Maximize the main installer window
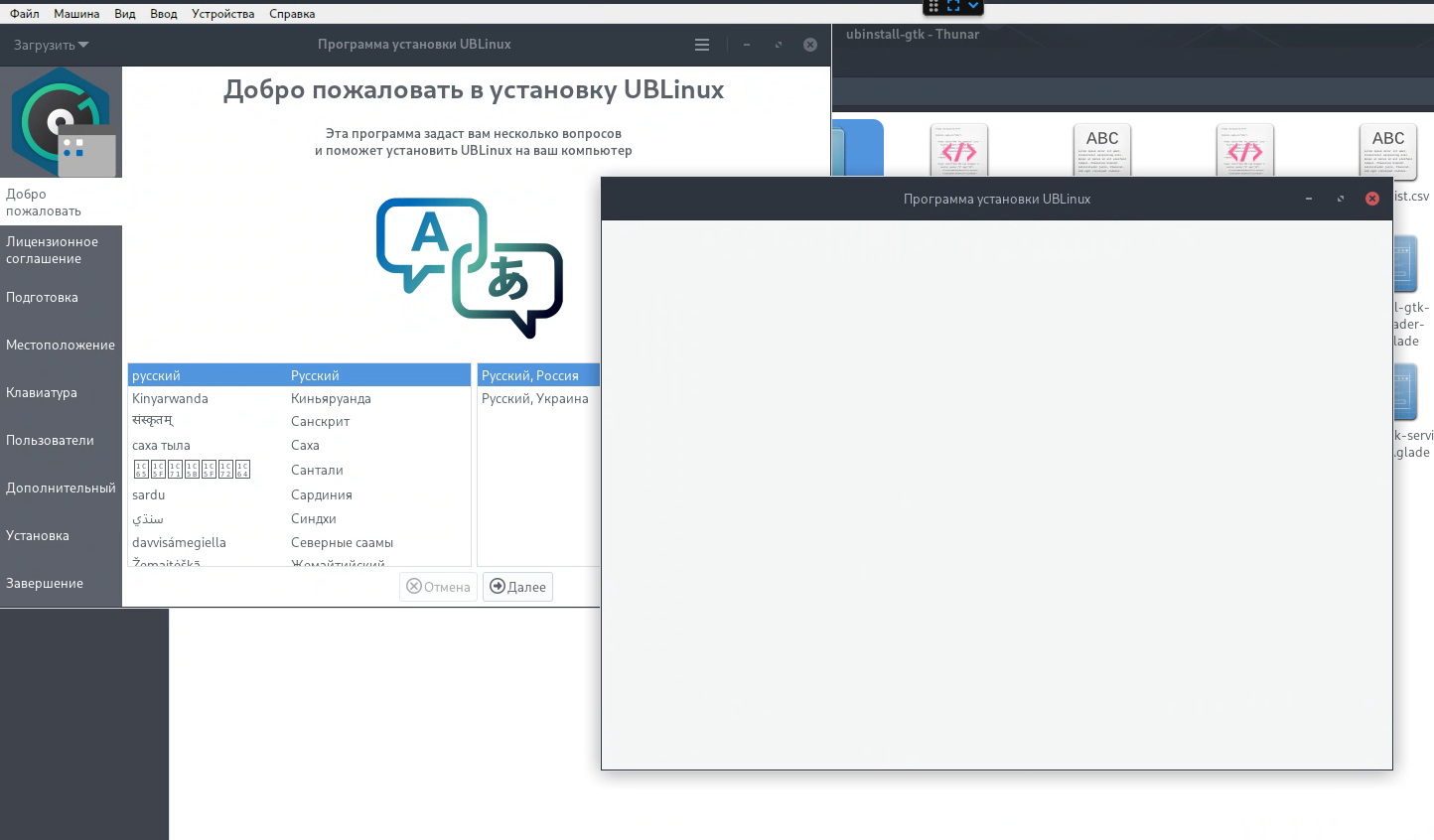The width and height of the screenshot is (1434, 840). pos(779,45)
